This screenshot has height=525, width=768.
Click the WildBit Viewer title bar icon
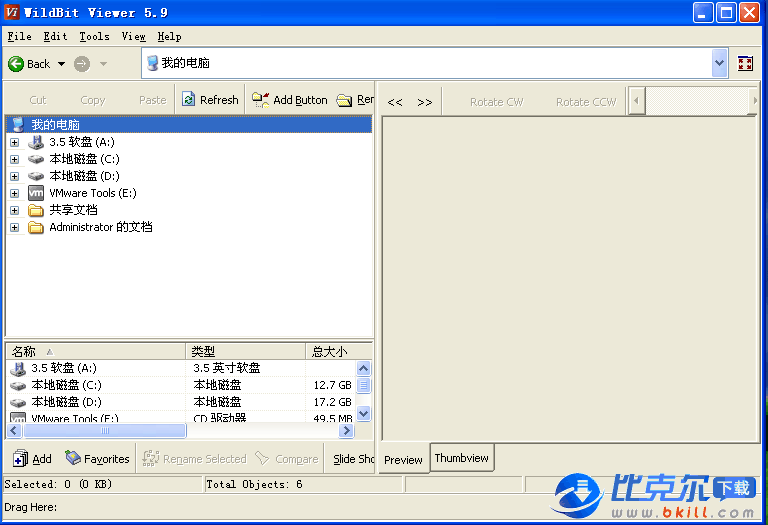pyautogui.click(x=12, y=12)
